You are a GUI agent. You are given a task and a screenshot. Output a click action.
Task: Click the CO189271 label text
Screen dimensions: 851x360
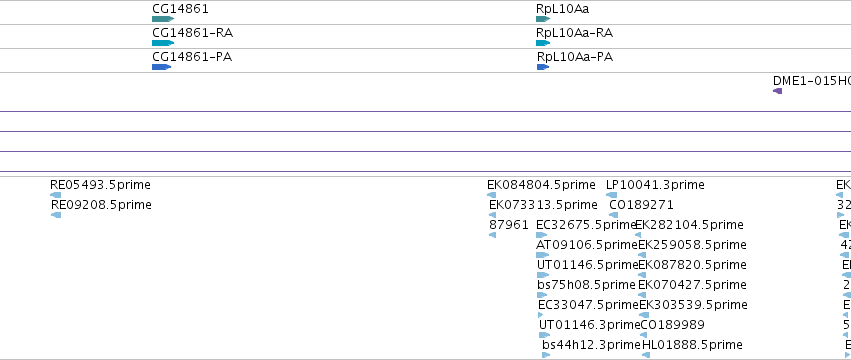click(642, 205)
